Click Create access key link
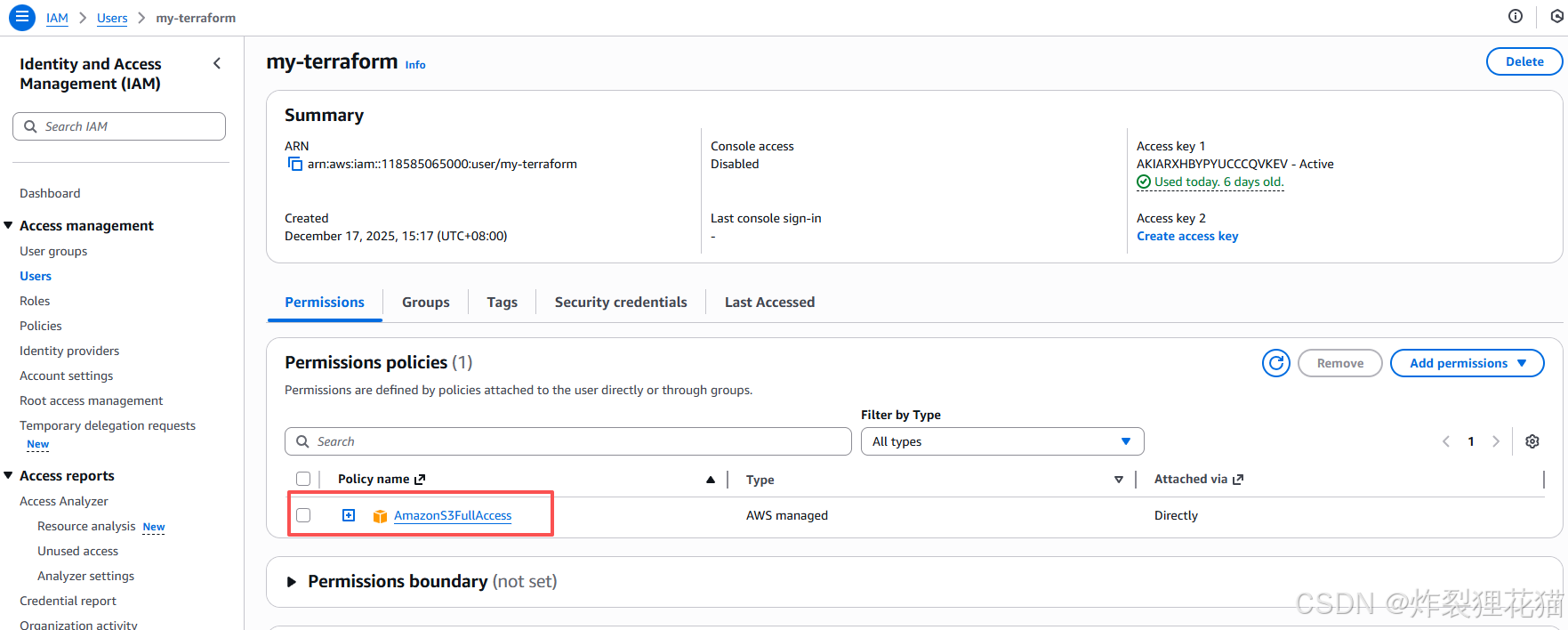 (x=1187, y=236)
